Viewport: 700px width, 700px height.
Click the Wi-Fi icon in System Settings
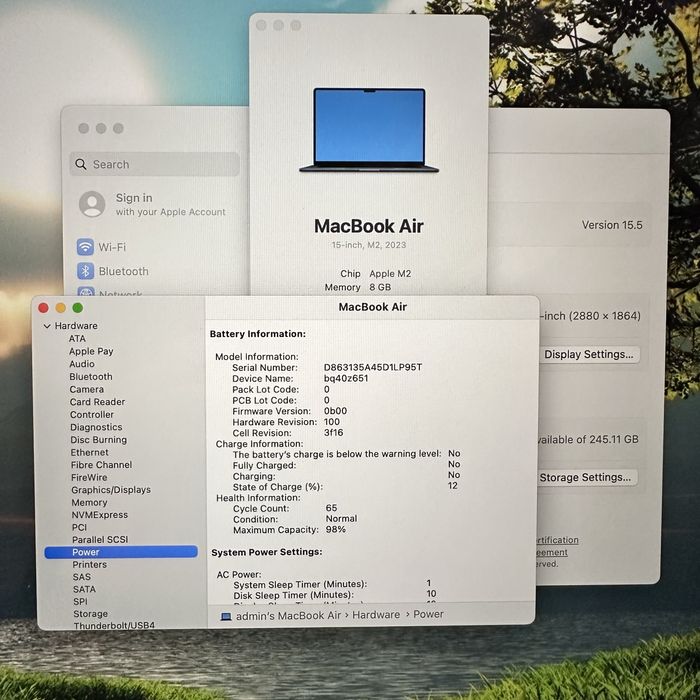[x=85, y=247]
